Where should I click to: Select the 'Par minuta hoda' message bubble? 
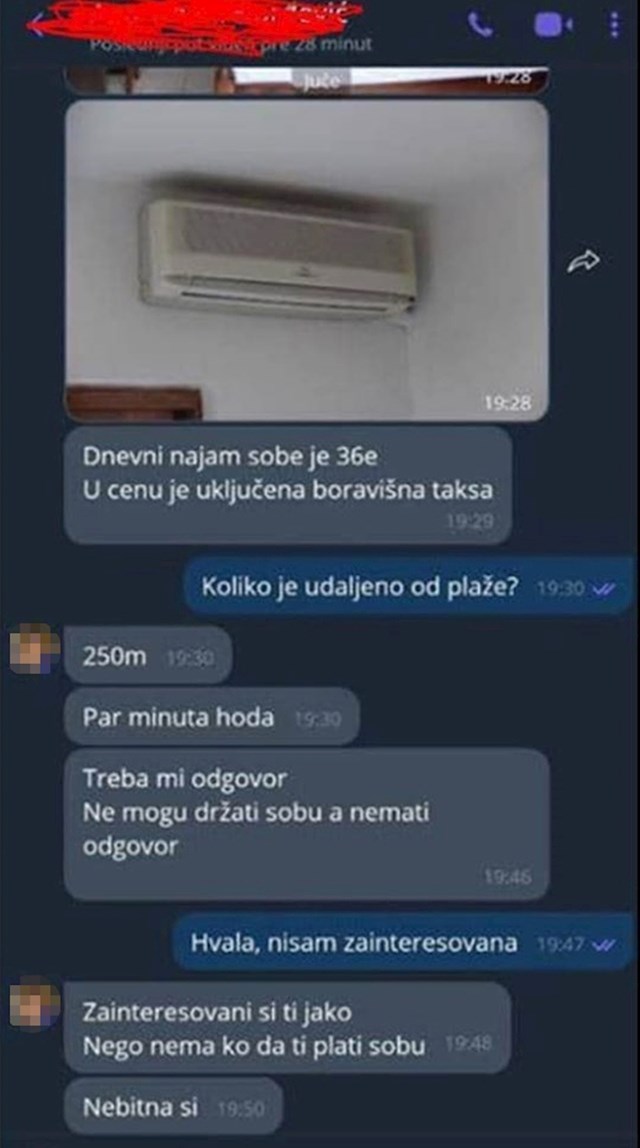click(212, 717)
